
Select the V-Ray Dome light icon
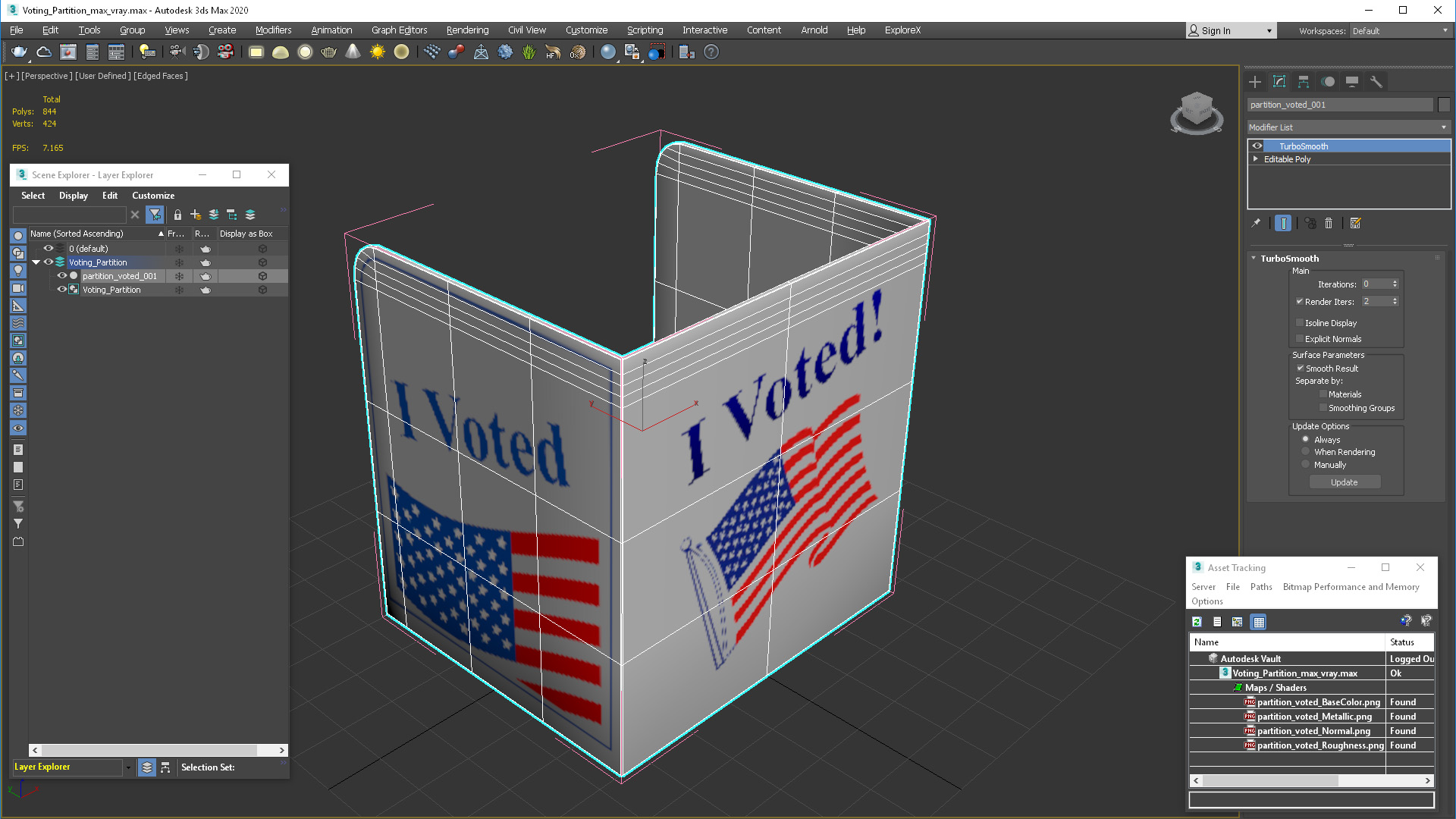pos(281,52)
